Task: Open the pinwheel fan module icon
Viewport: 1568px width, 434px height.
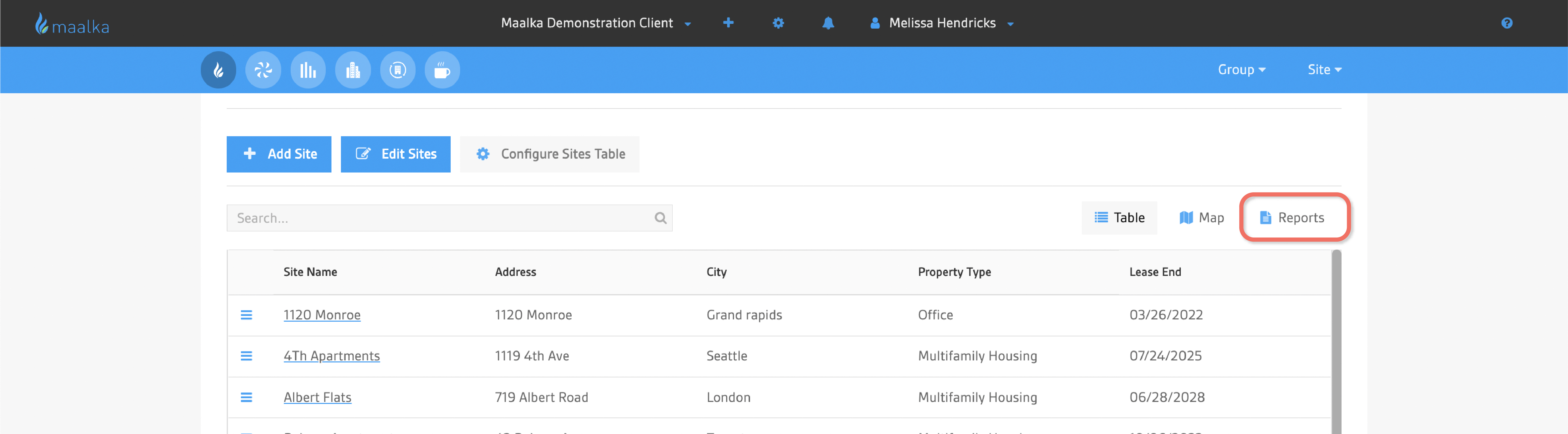Action: click(x=263, y=70)
